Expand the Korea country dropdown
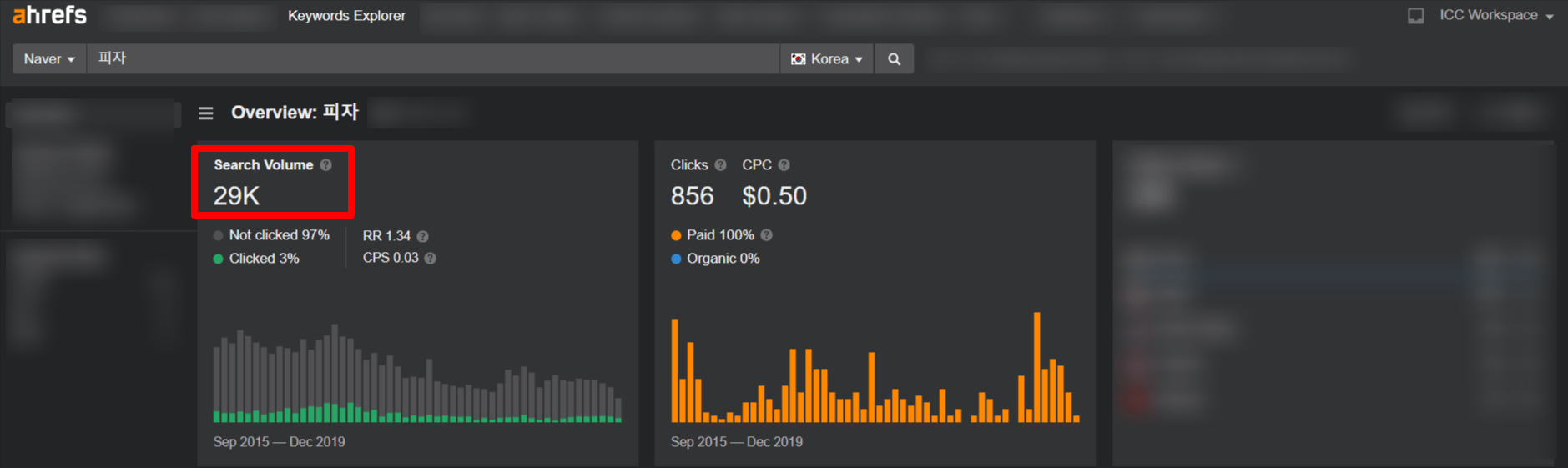 point(826,59)
